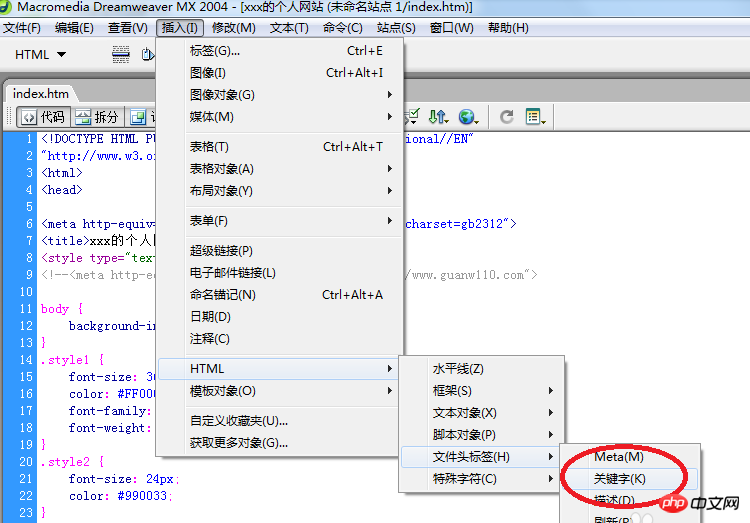Click the '.style2 {' selector on line 20
The width and height of the screenshot is (750, 523).
tap(72, 462)
